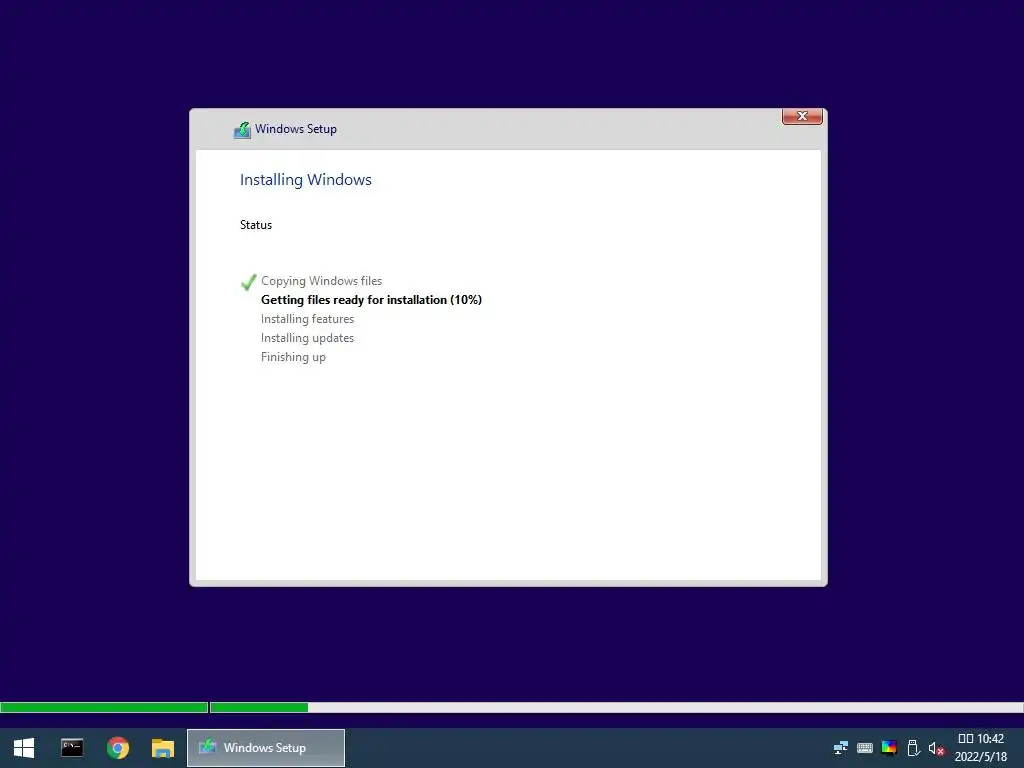Open the Windows Start menu
The width and height of the screenshot is (1024, 768).
[x=24, y=748]
